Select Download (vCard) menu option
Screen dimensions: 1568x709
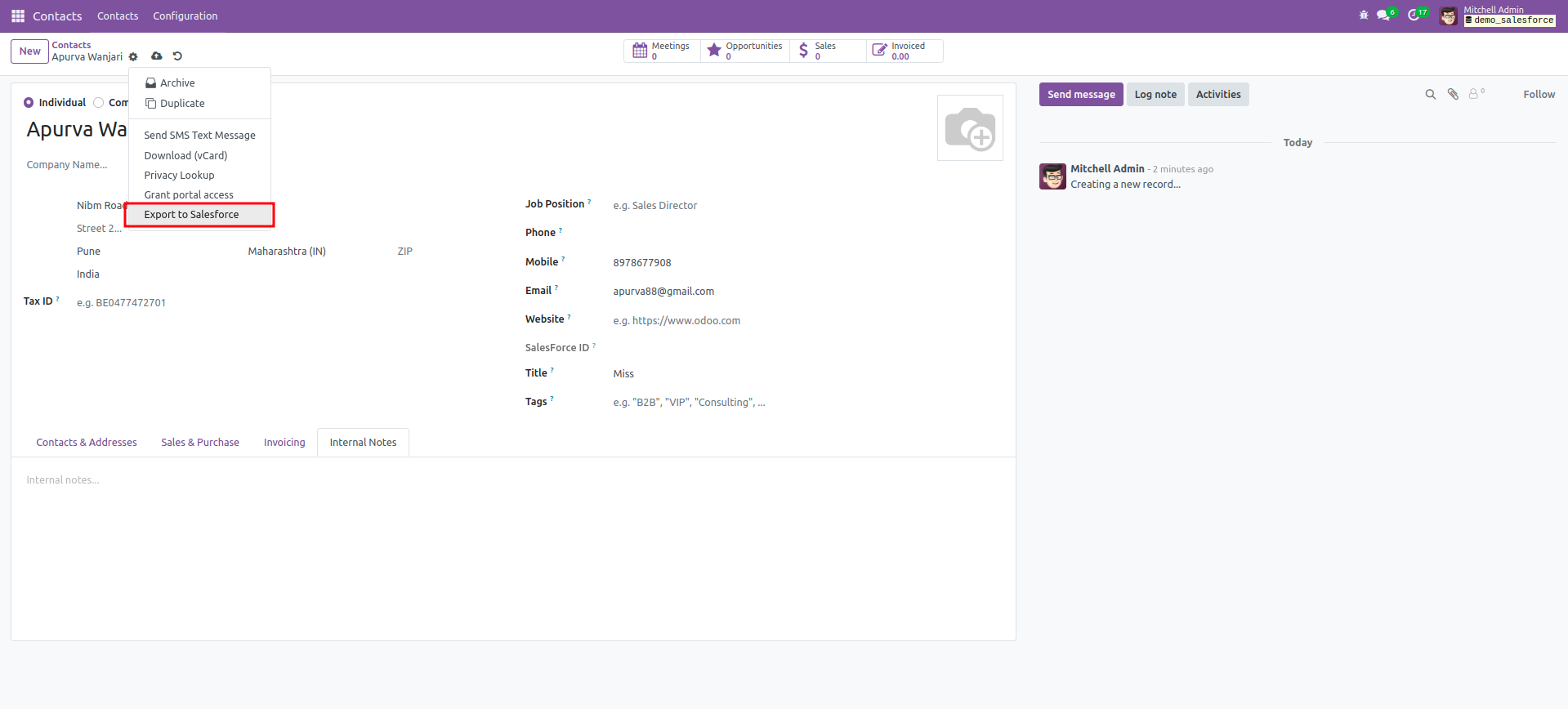(x=199, y=156)
